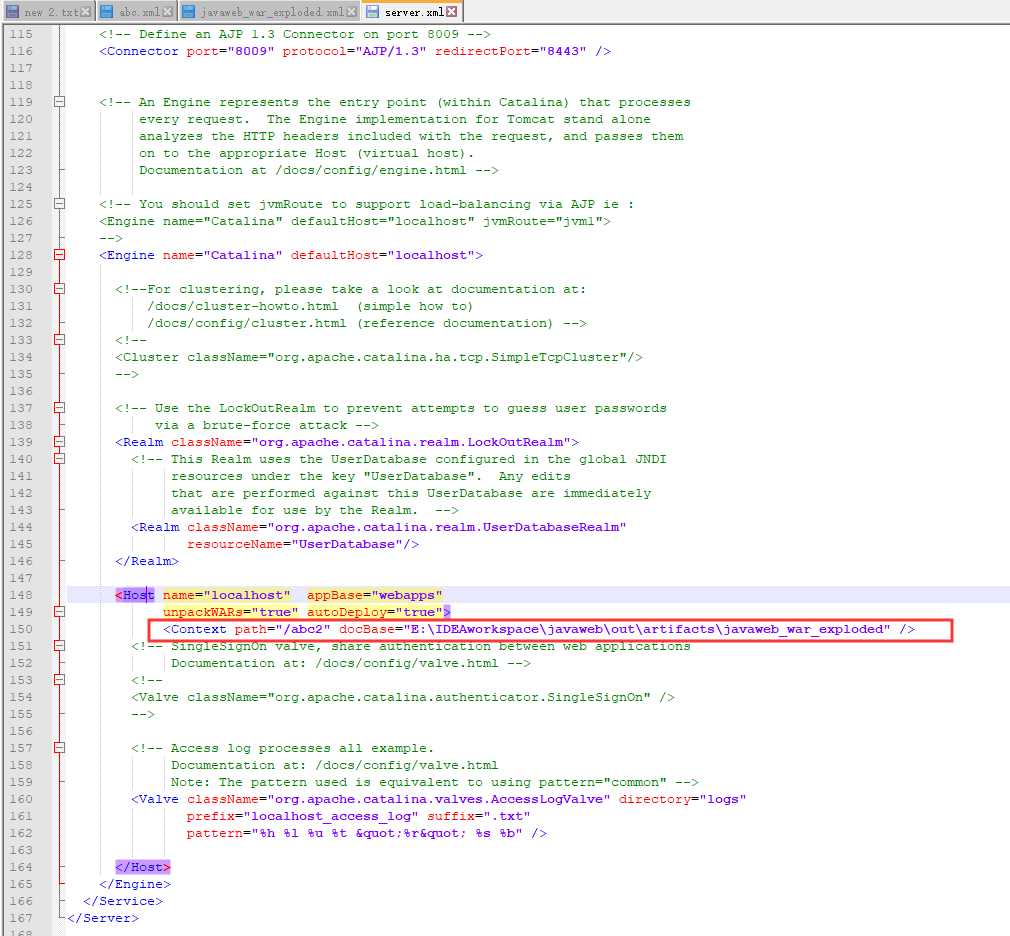This screenshot has width=1010, height=936.
Task: Click file icon on new 2.txt tab
Action: pyautogui.click(x=12, y=12)
